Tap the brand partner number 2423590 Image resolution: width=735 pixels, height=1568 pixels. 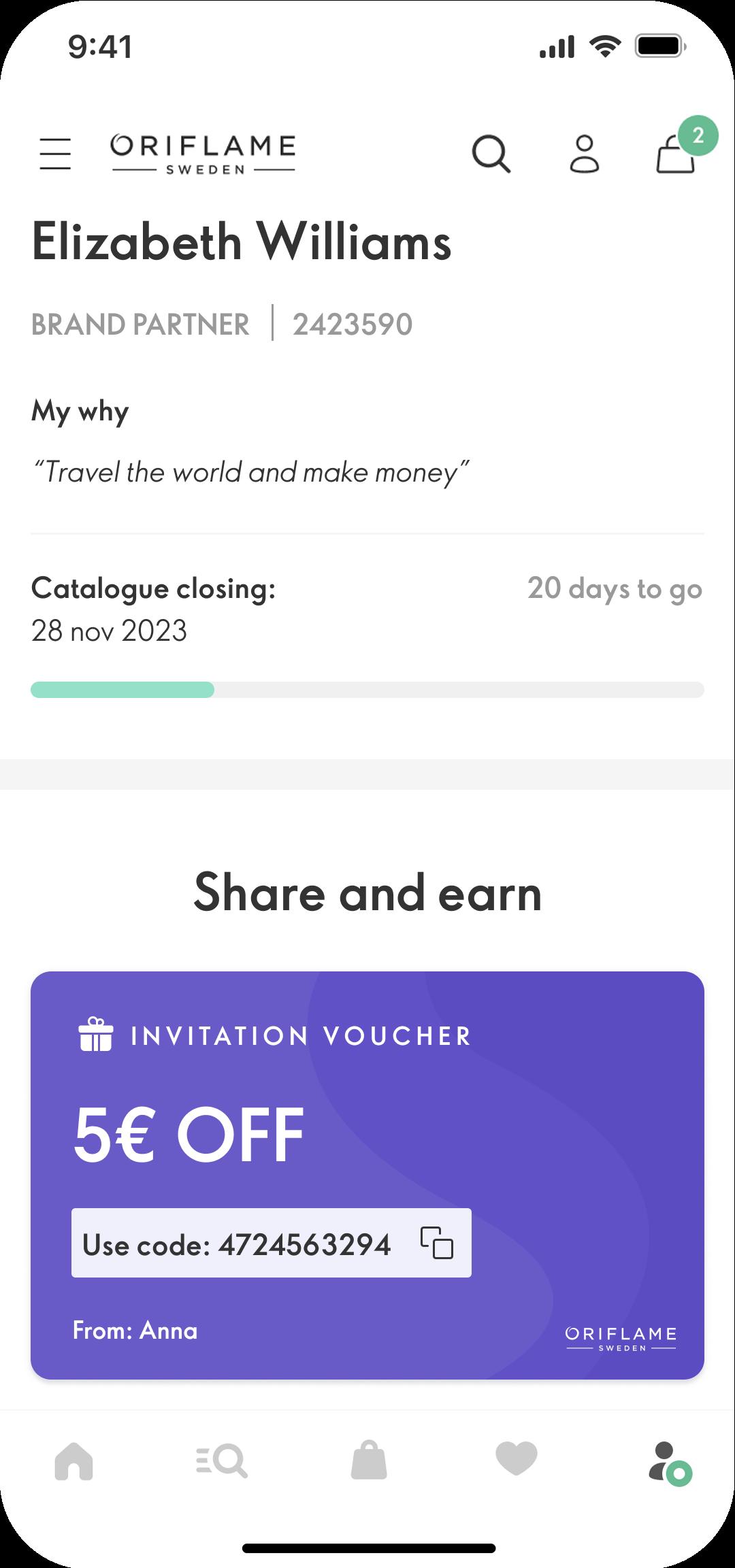click(353, 324)
